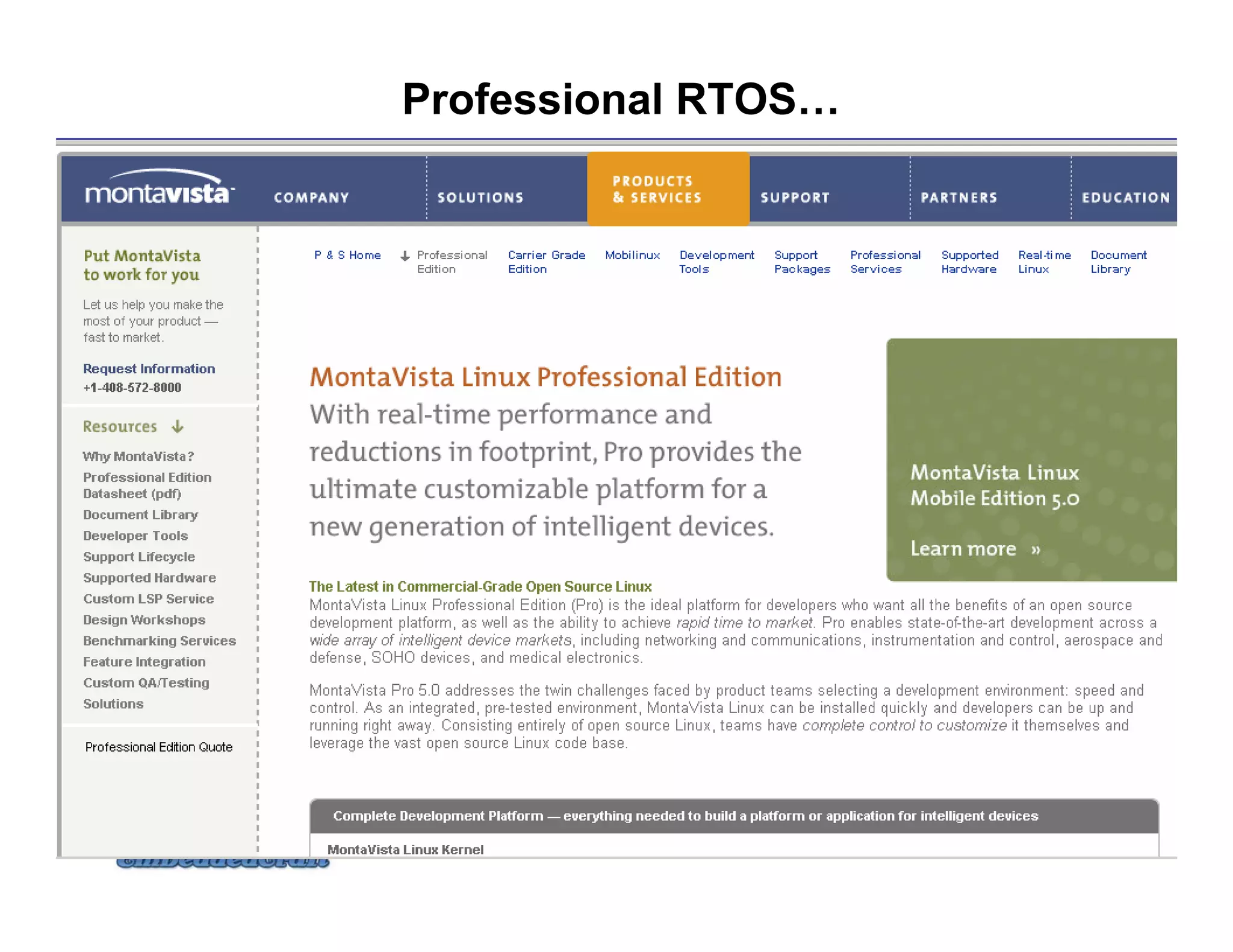
Task: Click Professional Edition Quote
Action: (159, 747)
